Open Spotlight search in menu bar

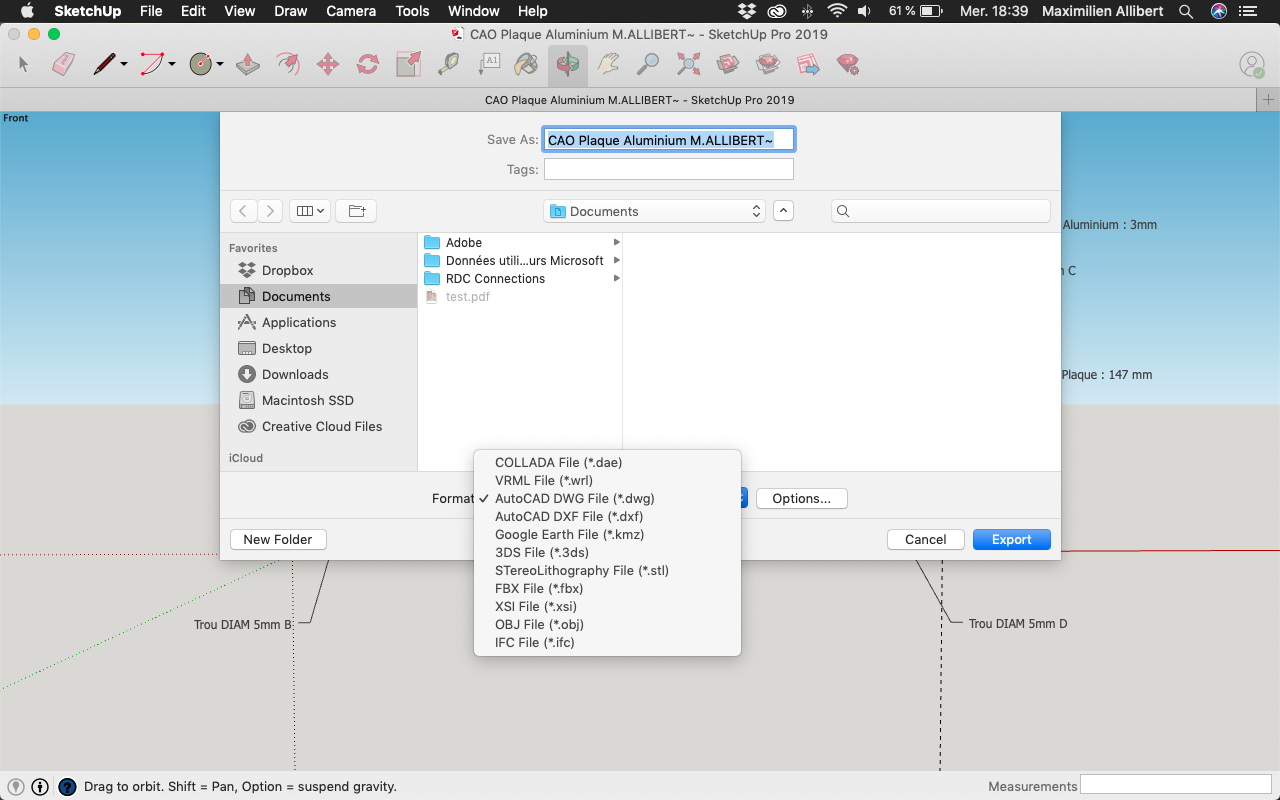point(1185,11)
